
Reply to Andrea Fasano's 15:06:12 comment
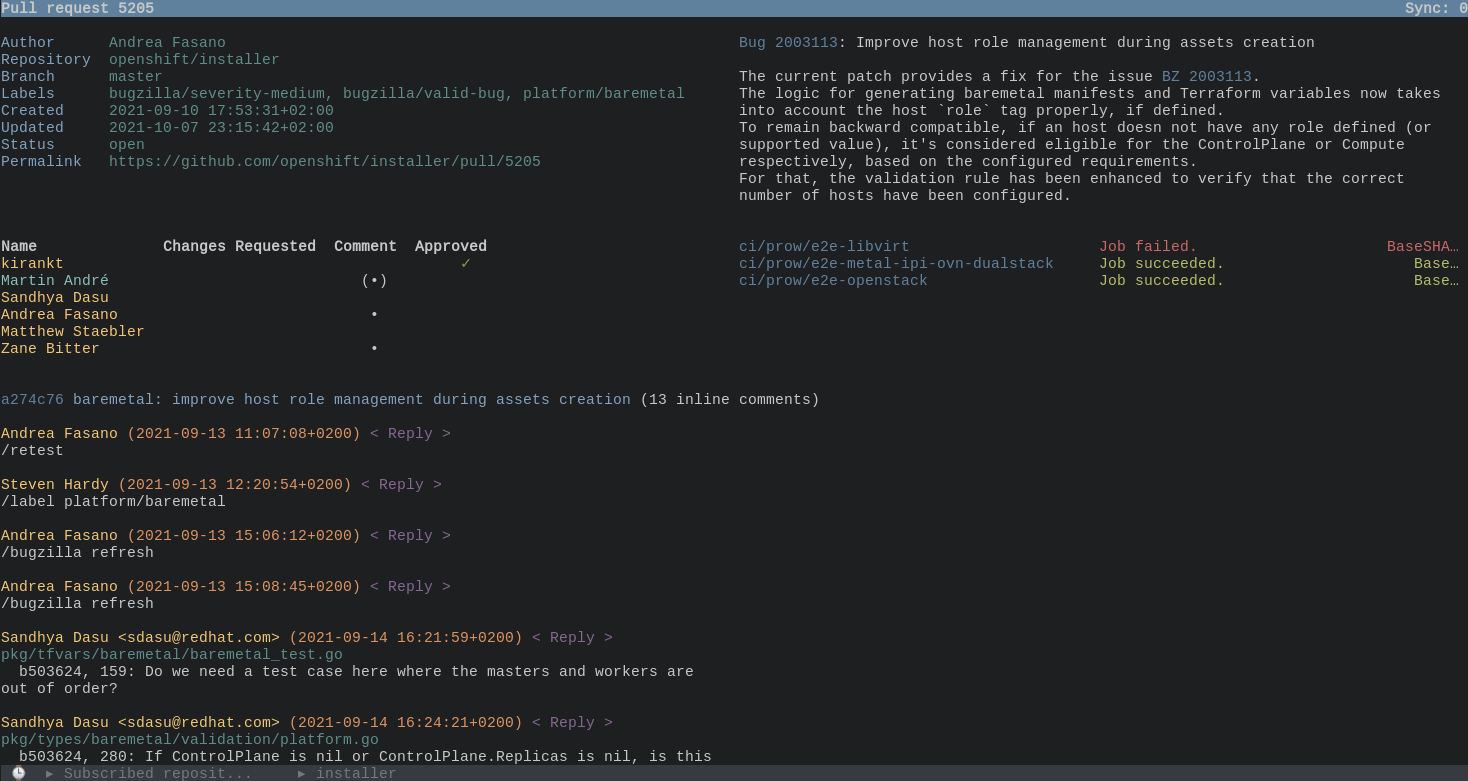[x=410, y=536]
